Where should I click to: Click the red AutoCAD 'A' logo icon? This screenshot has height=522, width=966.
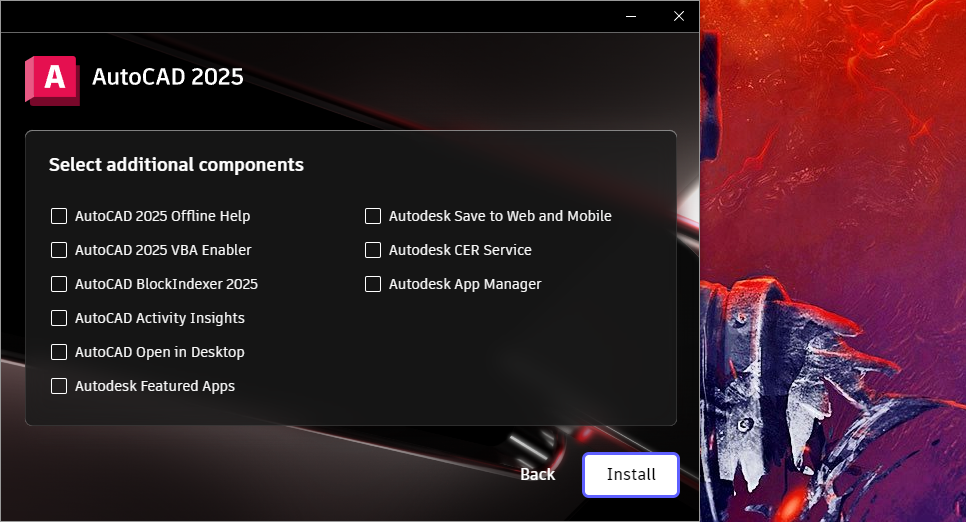coord(52,80)
